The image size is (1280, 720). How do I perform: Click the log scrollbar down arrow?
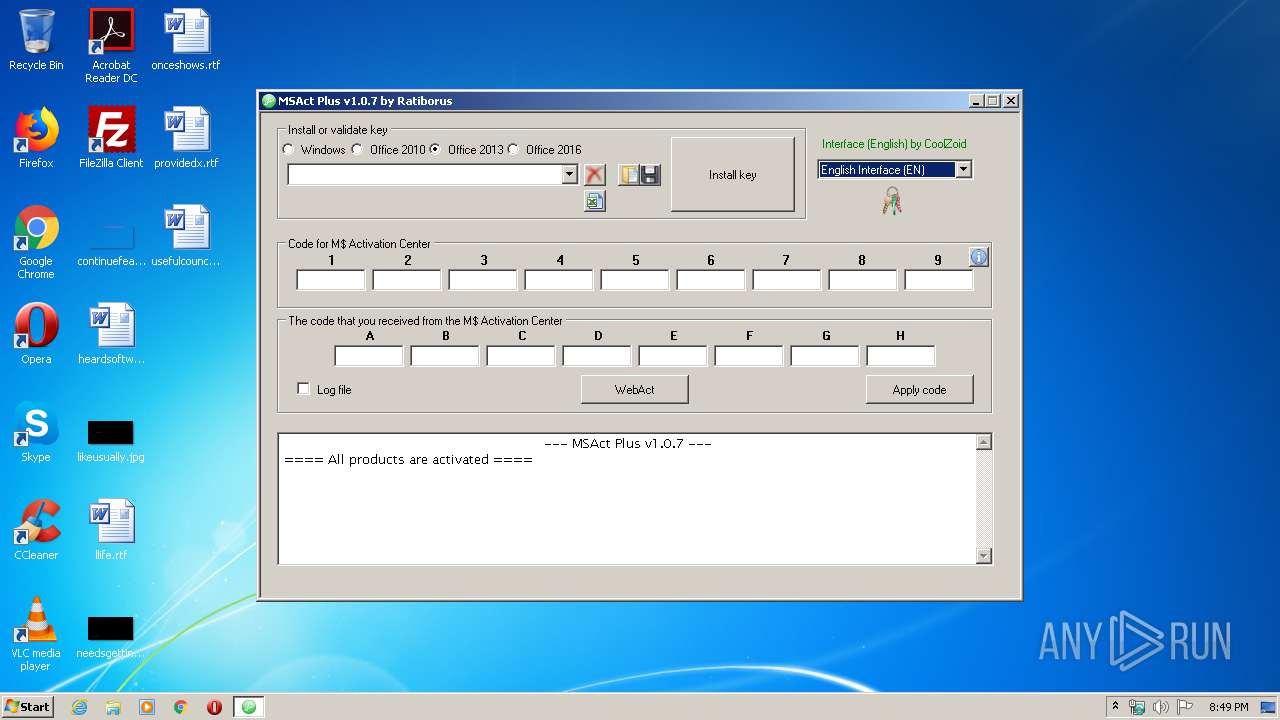coord(984,556)
